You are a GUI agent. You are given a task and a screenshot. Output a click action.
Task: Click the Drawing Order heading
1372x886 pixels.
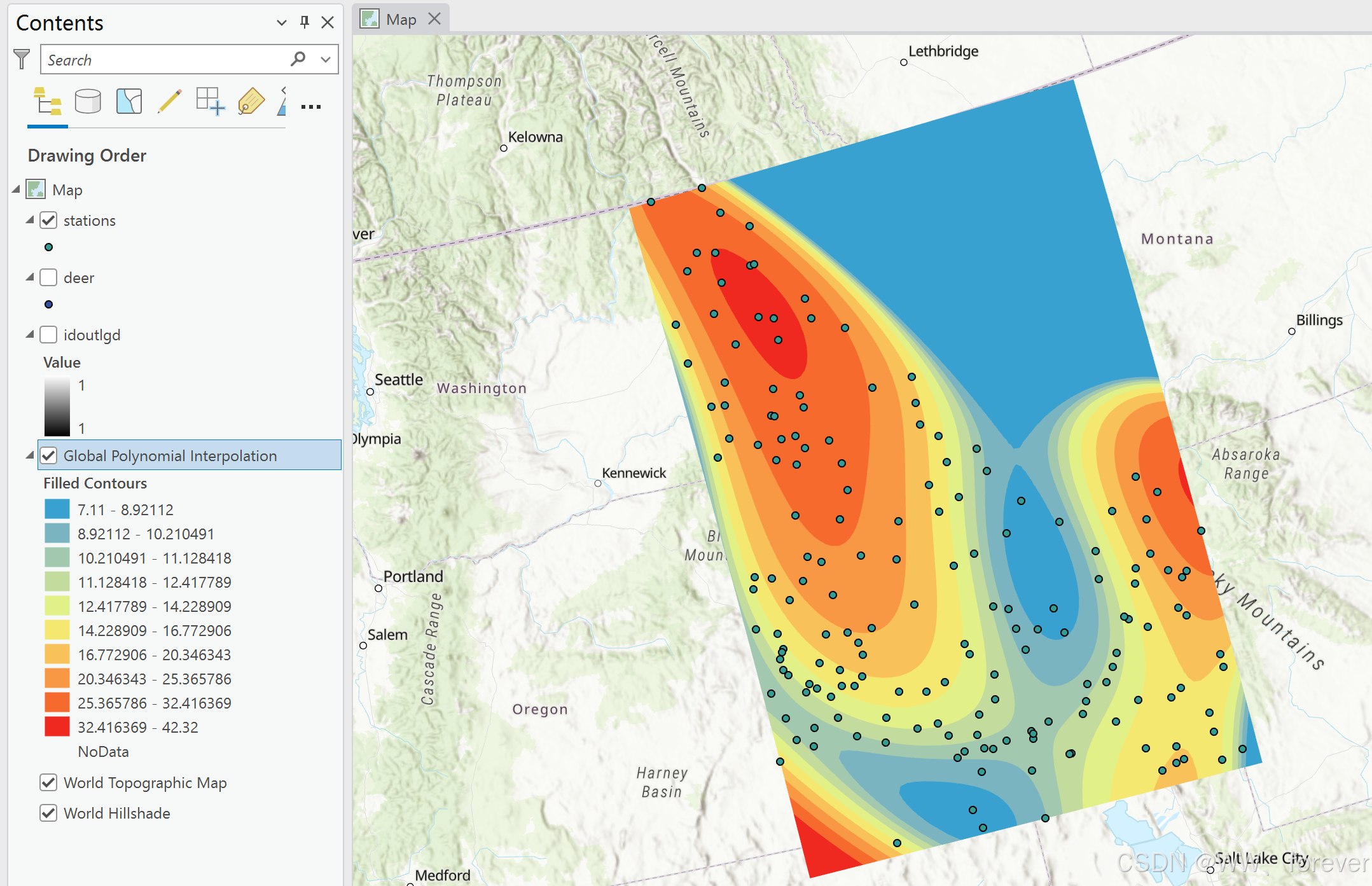[87, 156]
